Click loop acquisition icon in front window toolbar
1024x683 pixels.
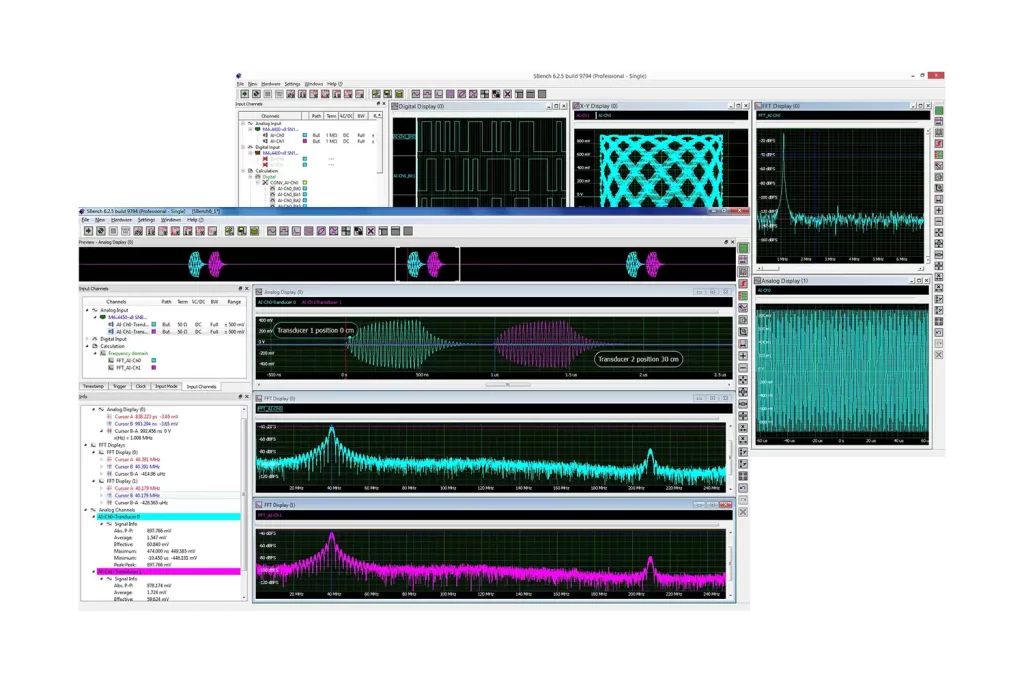[x=101, y=231]
